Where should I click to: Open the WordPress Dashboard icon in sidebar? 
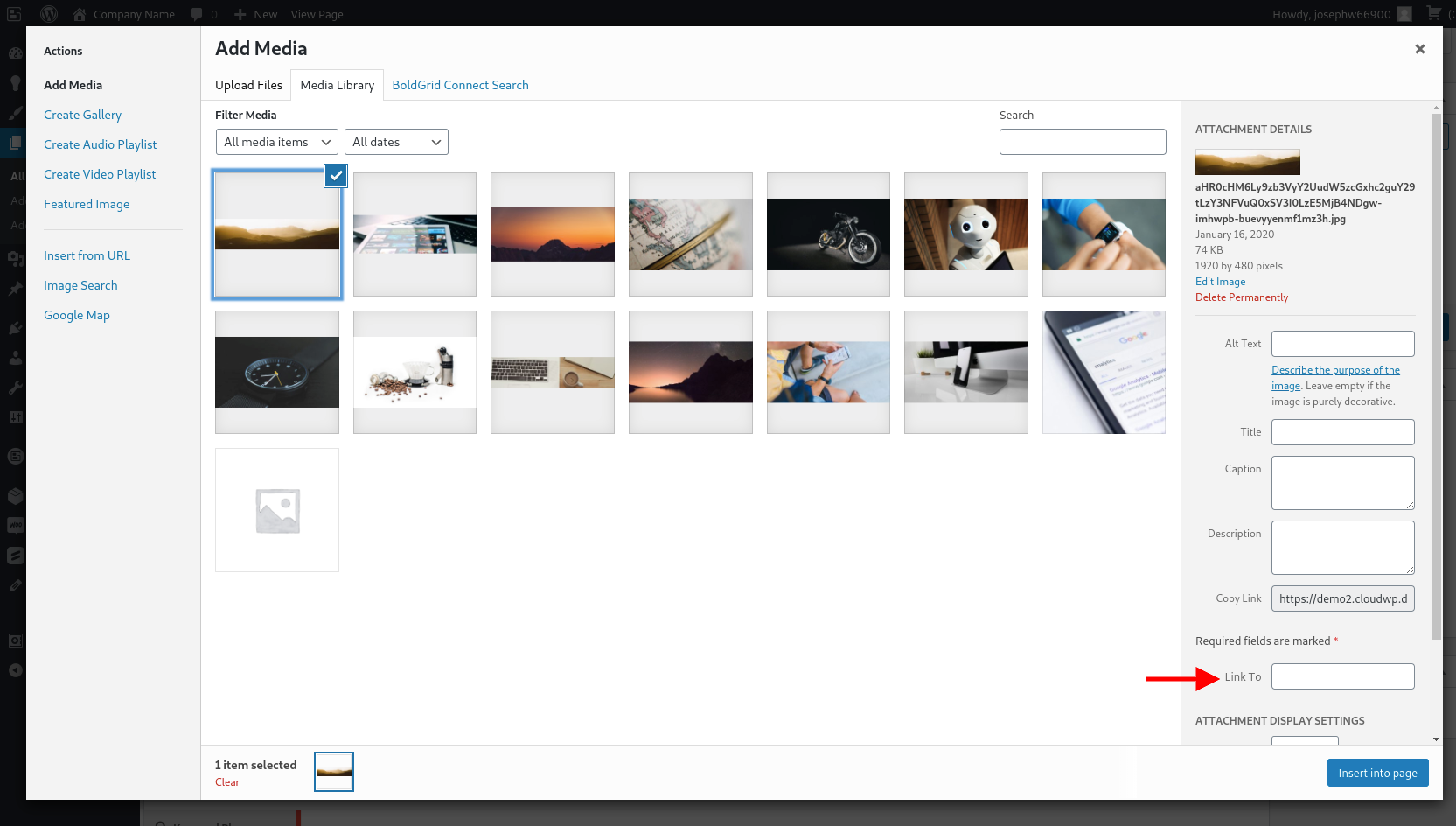[x=15, y=53]
